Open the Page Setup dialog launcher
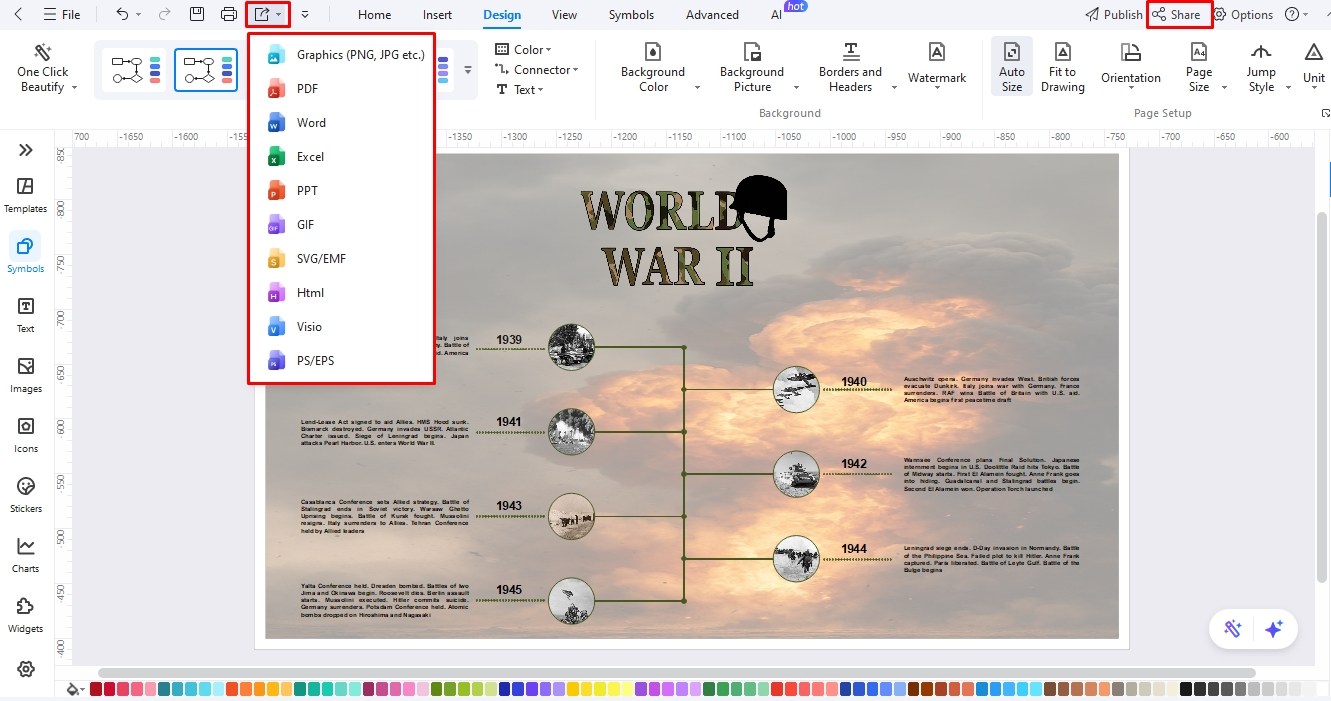The width and height of the screenshot is (1331, 701). 1324,113
